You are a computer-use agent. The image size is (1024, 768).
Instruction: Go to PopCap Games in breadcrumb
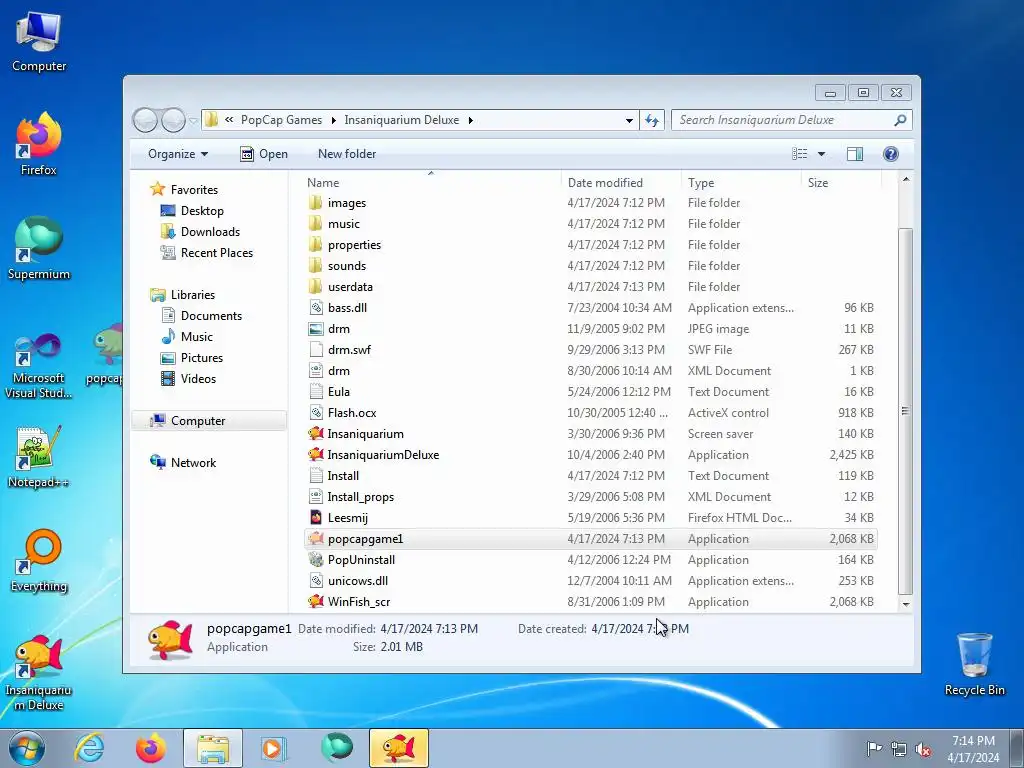coord(281,120)
